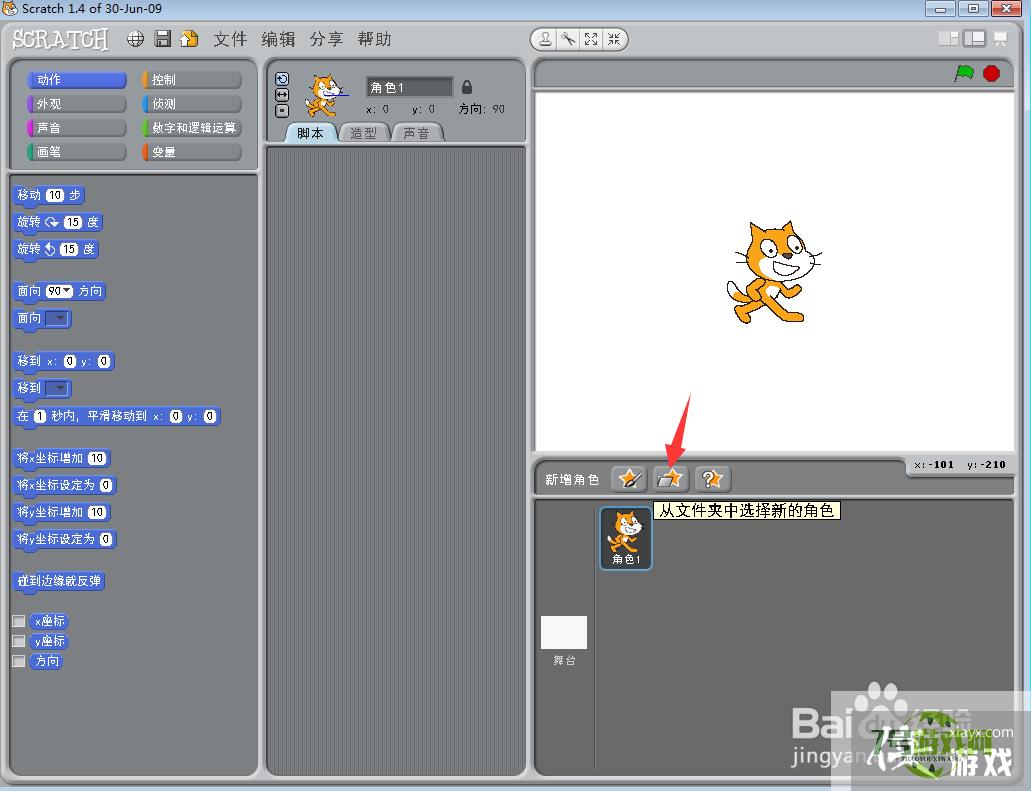This screenshot has width=1031, height=791.
Task: Switch to small stage view mode
Action: [x=949, y=39]
